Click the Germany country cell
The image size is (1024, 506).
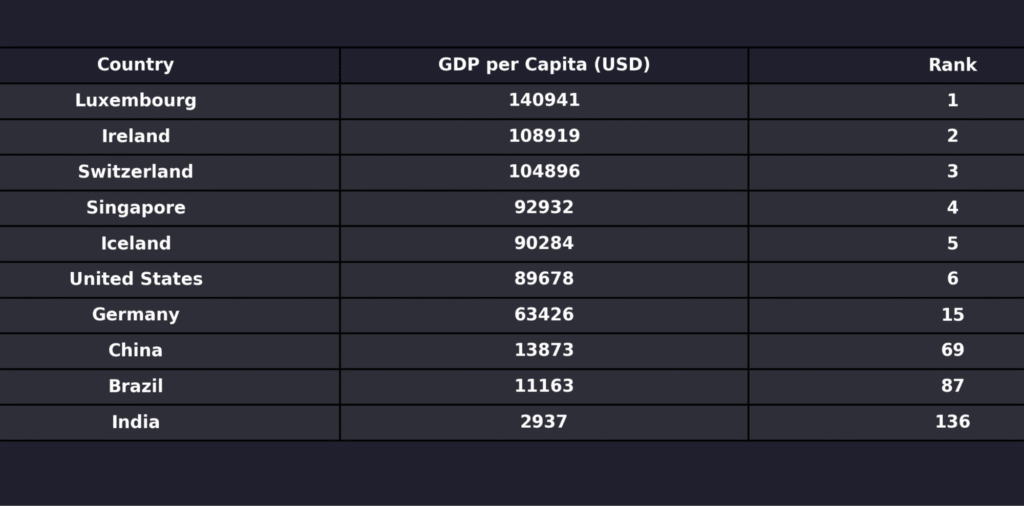(135, 315)
